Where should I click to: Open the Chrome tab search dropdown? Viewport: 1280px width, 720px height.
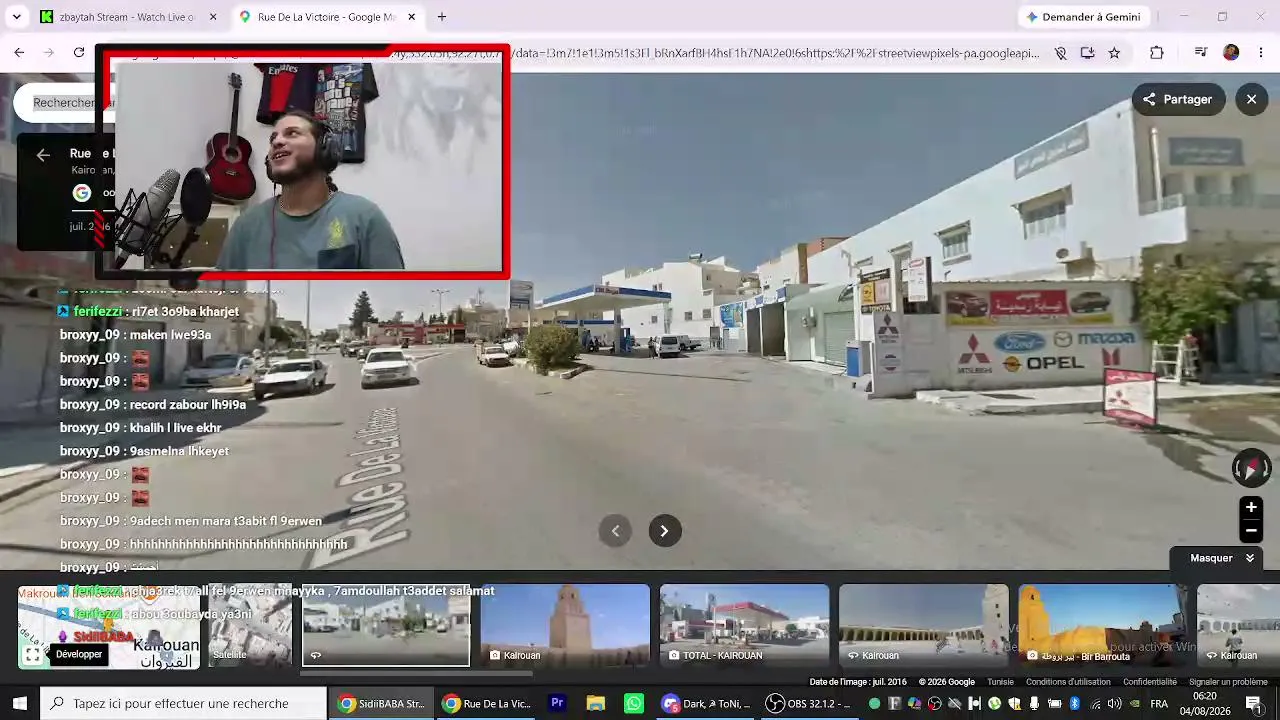click(16, 17)
